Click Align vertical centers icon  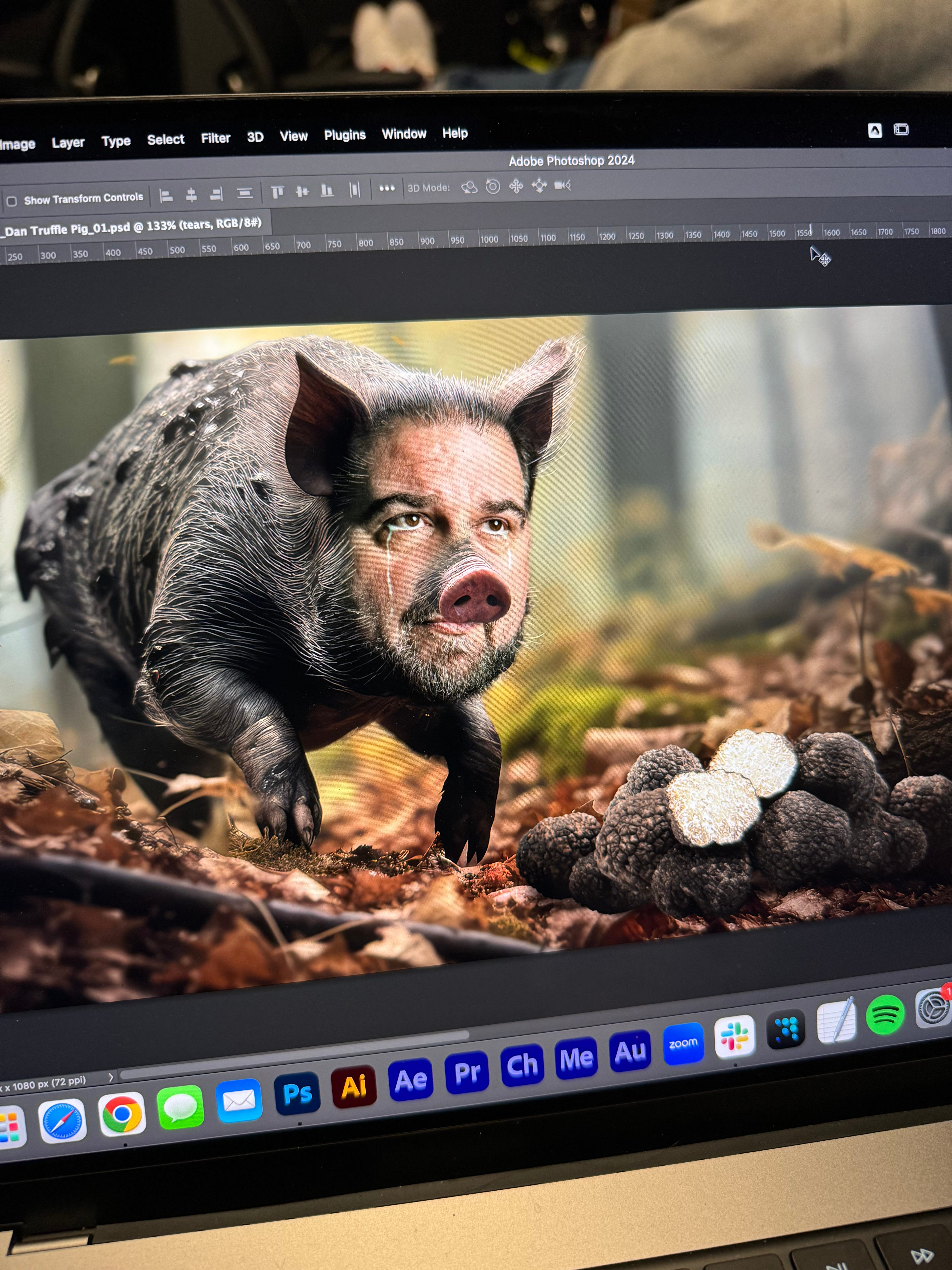point(302,191)
